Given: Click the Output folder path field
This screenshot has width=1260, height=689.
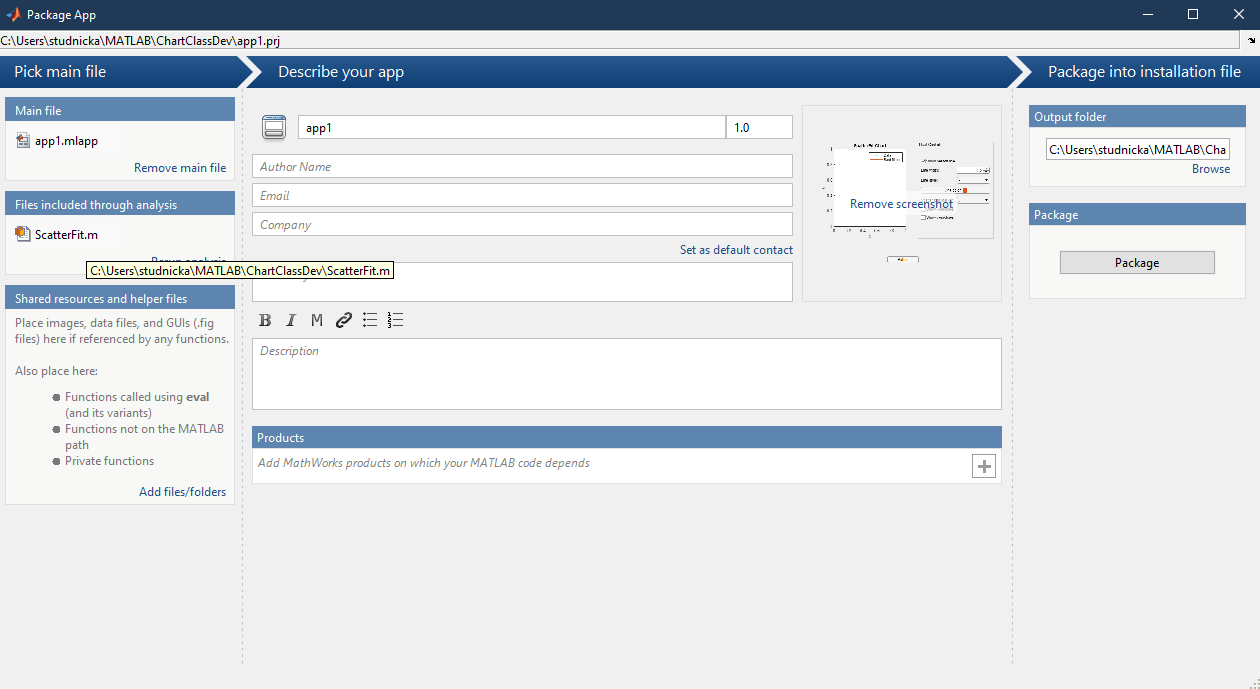Looking at the screenshot, I should point(1139,149).
